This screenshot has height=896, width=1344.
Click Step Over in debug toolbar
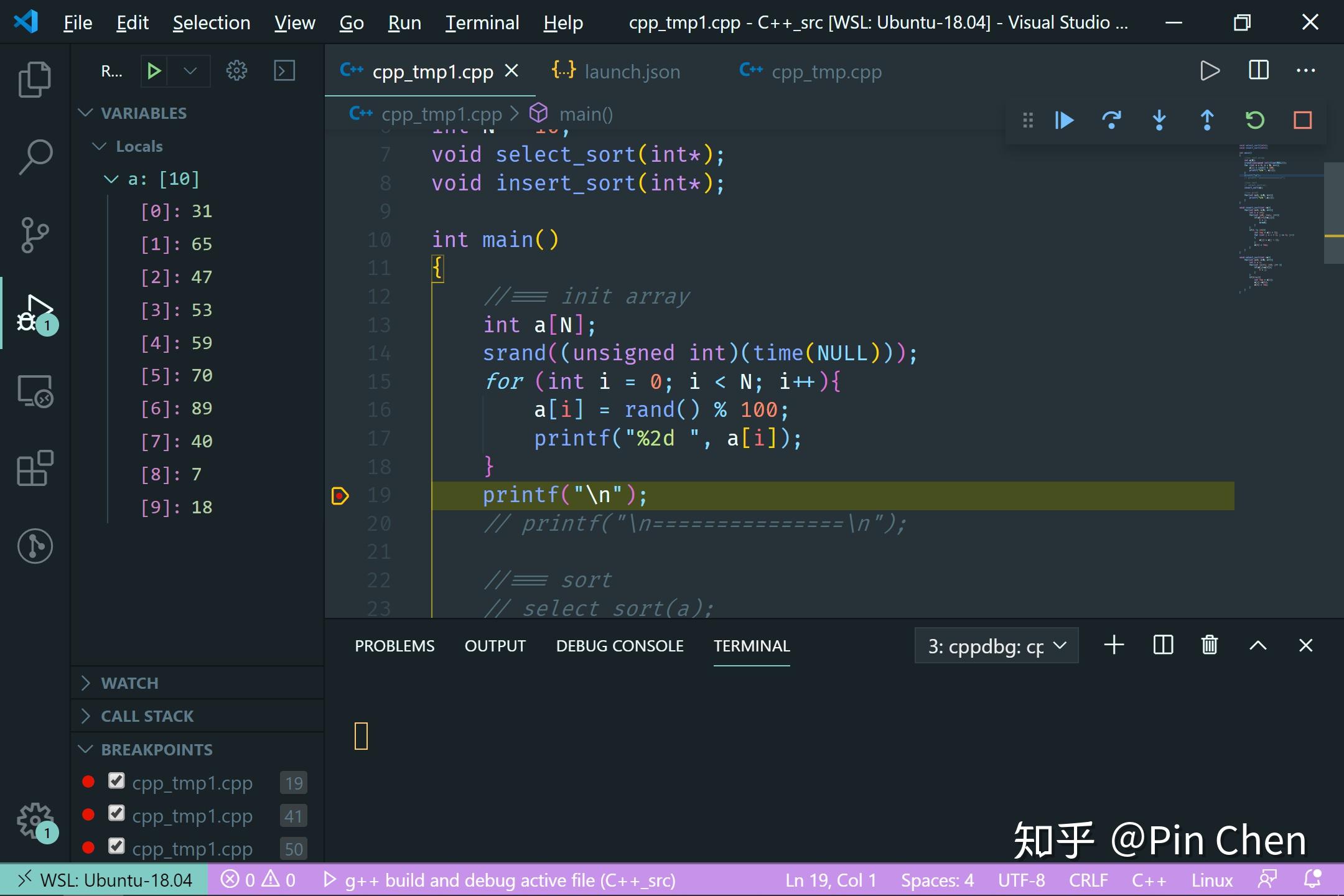coord(1112,119)
